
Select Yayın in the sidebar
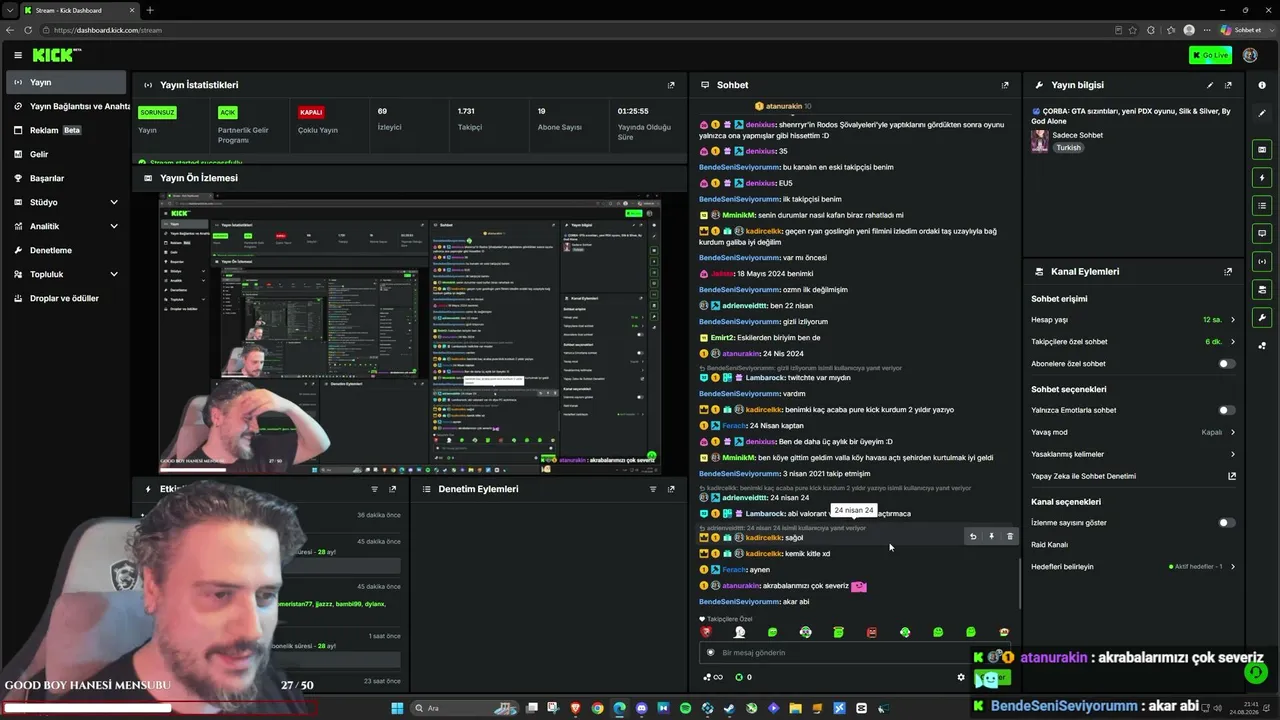tap(66, 82)
